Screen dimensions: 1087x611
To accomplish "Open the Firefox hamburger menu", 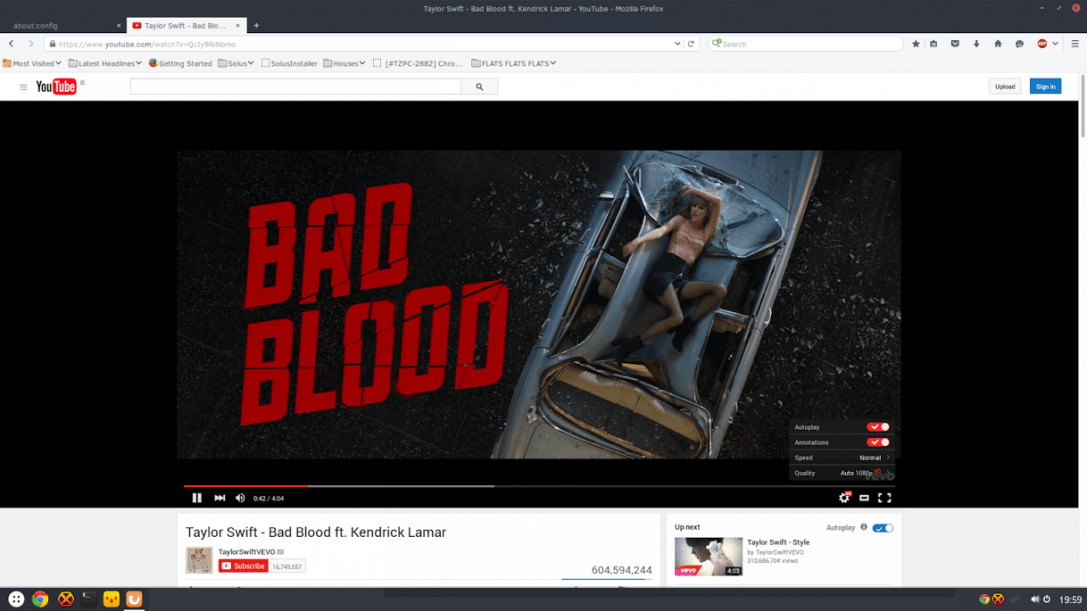I will 1075,44.
